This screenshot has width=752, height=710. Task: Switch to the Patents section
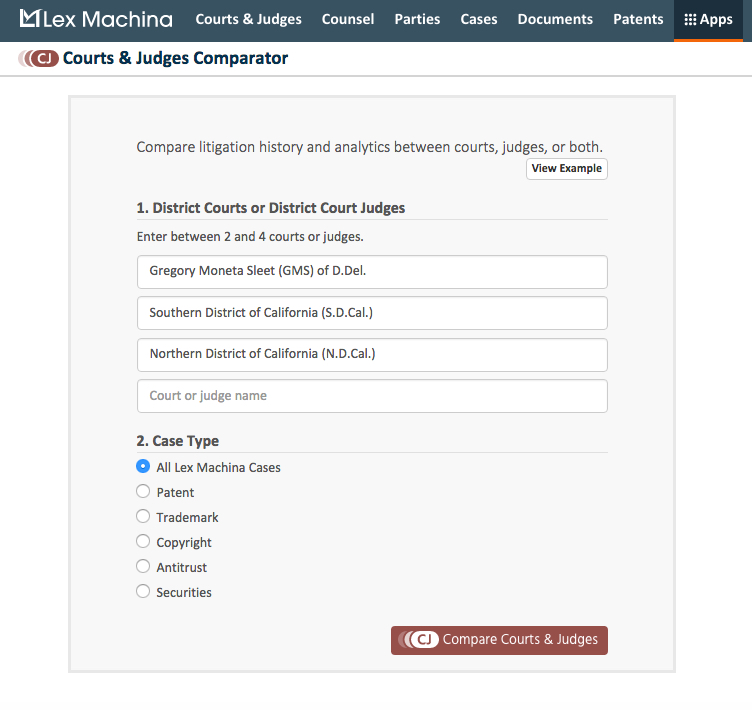[638, 19]
